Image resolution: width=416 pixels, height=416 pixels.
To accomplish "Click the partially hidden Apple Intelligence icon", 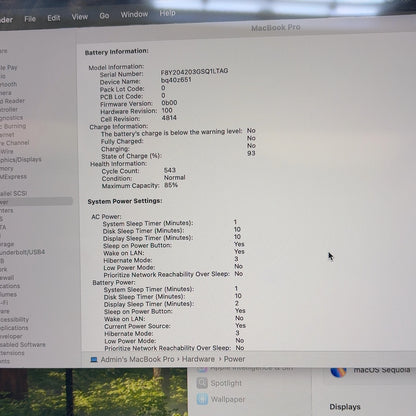I will pyautogui.click(x=202, y=369).
